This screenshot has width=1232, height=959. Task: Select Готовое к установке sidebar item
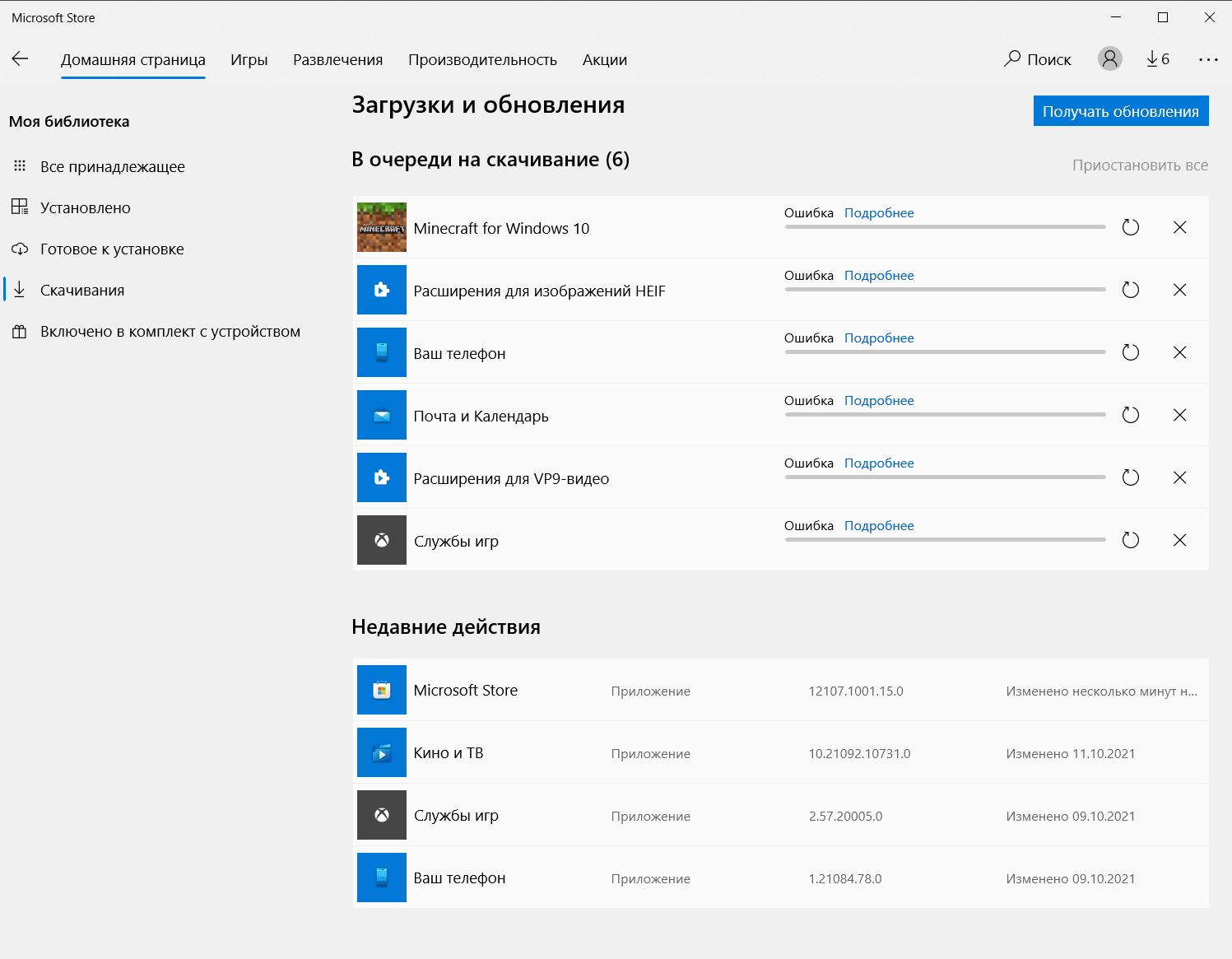[x=99, y=249]
